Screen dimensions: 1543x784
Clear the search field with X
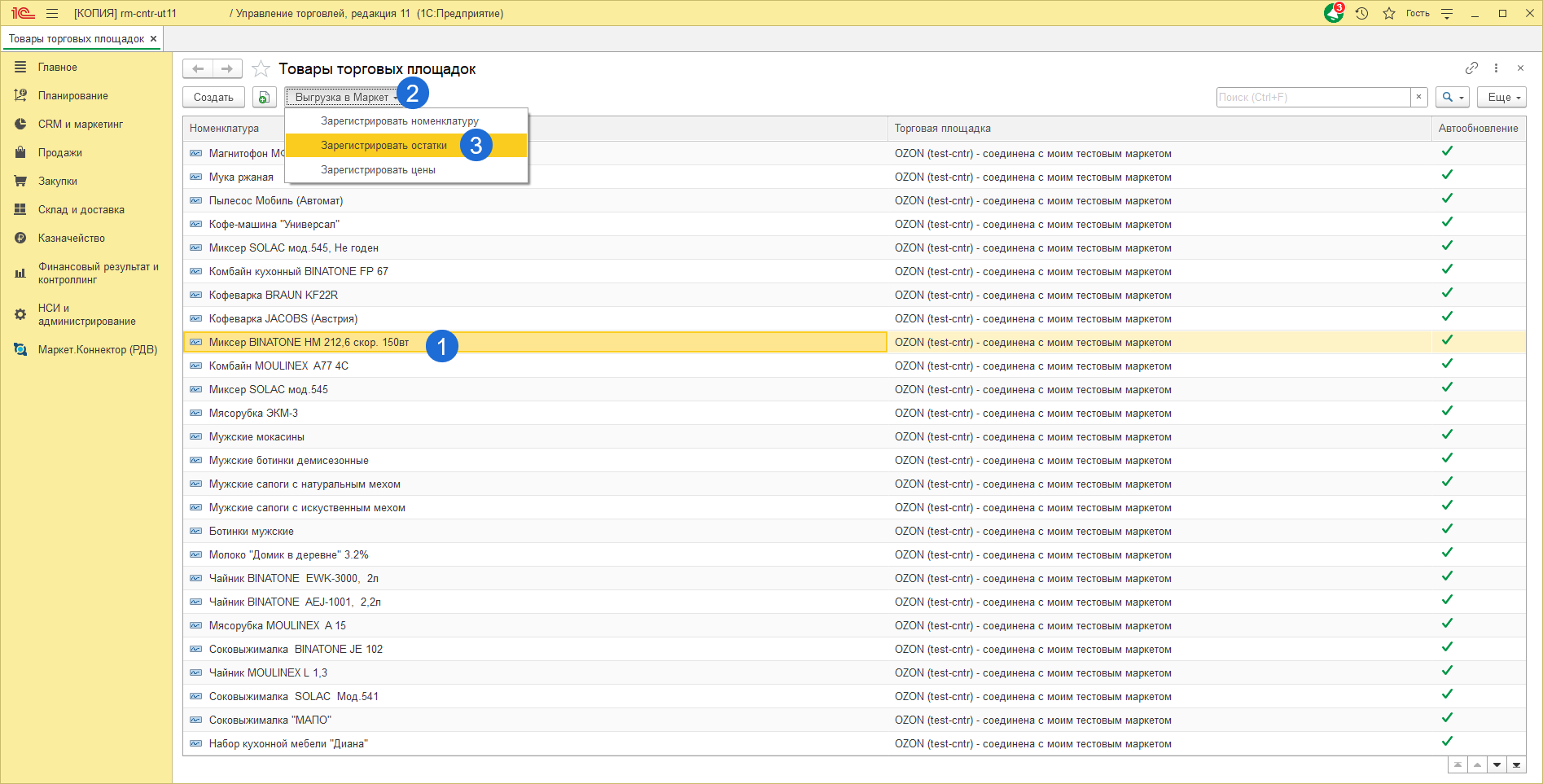[x=1418, y=97]
